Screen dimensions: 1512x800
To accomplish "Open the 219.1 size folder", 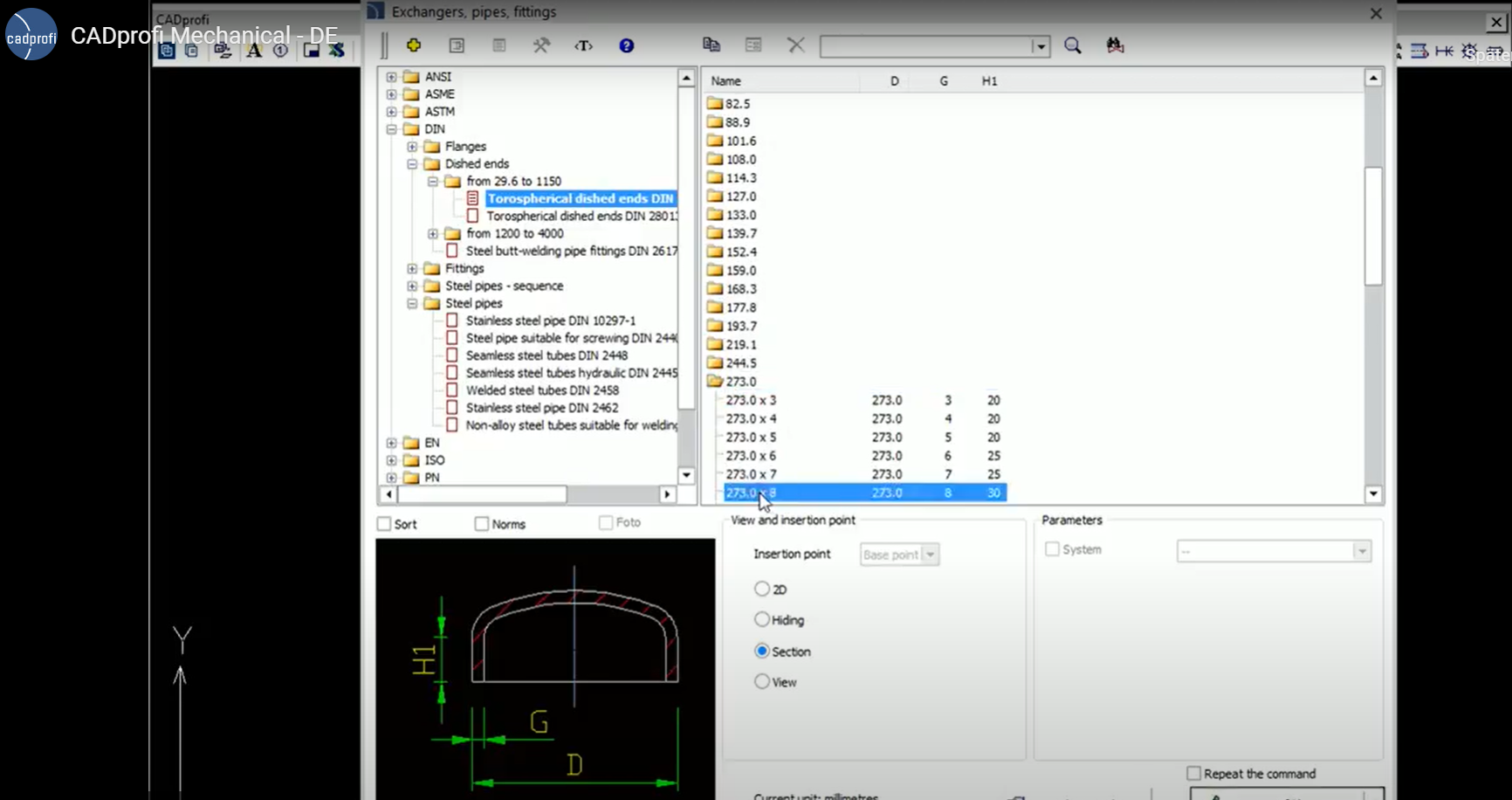I will click(741, 345).
